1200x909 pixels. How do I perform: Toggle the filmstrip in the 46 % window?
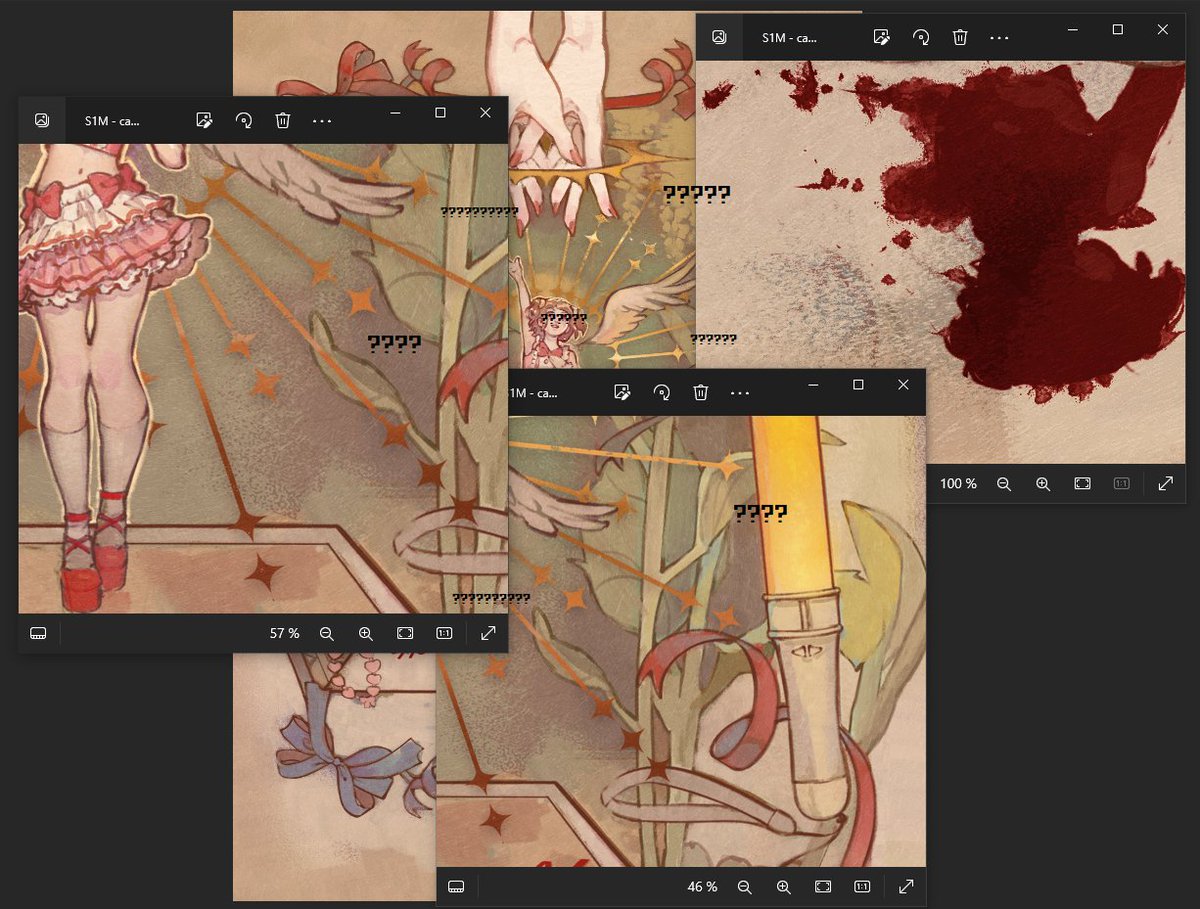coord(457,886)
